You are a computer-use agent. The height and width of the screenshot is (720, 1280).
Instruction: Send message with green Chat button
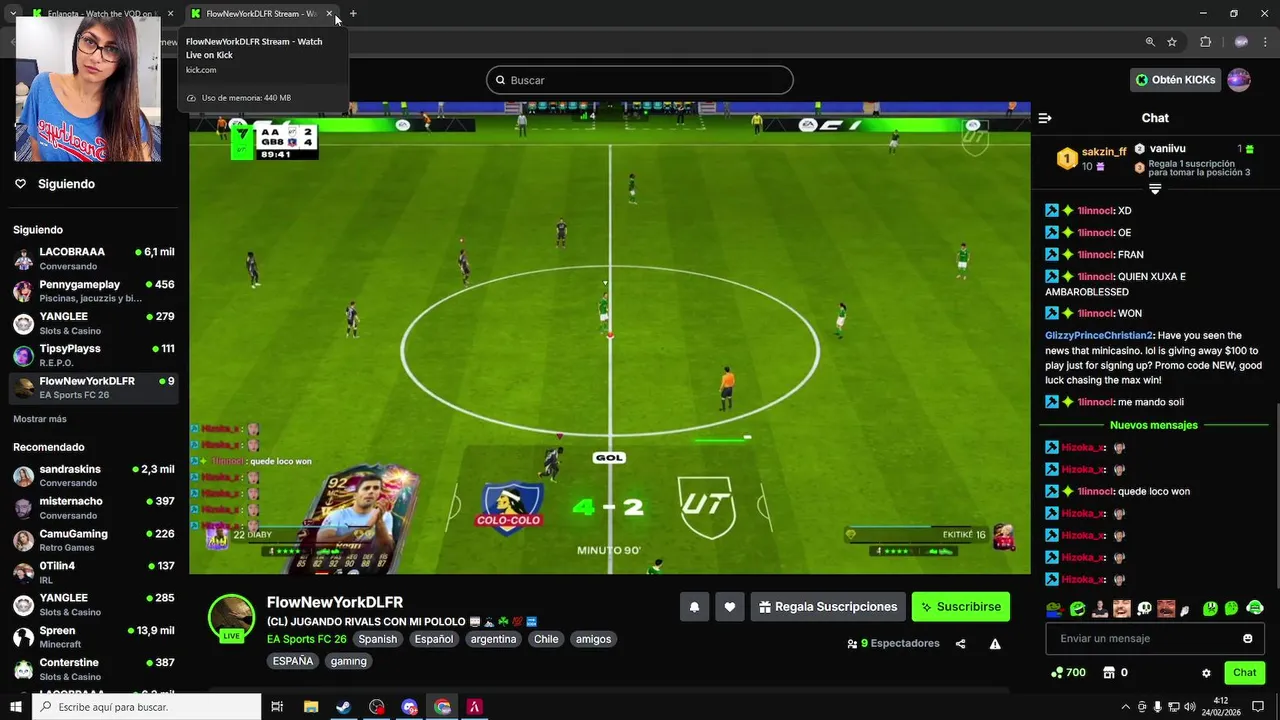1244,673
